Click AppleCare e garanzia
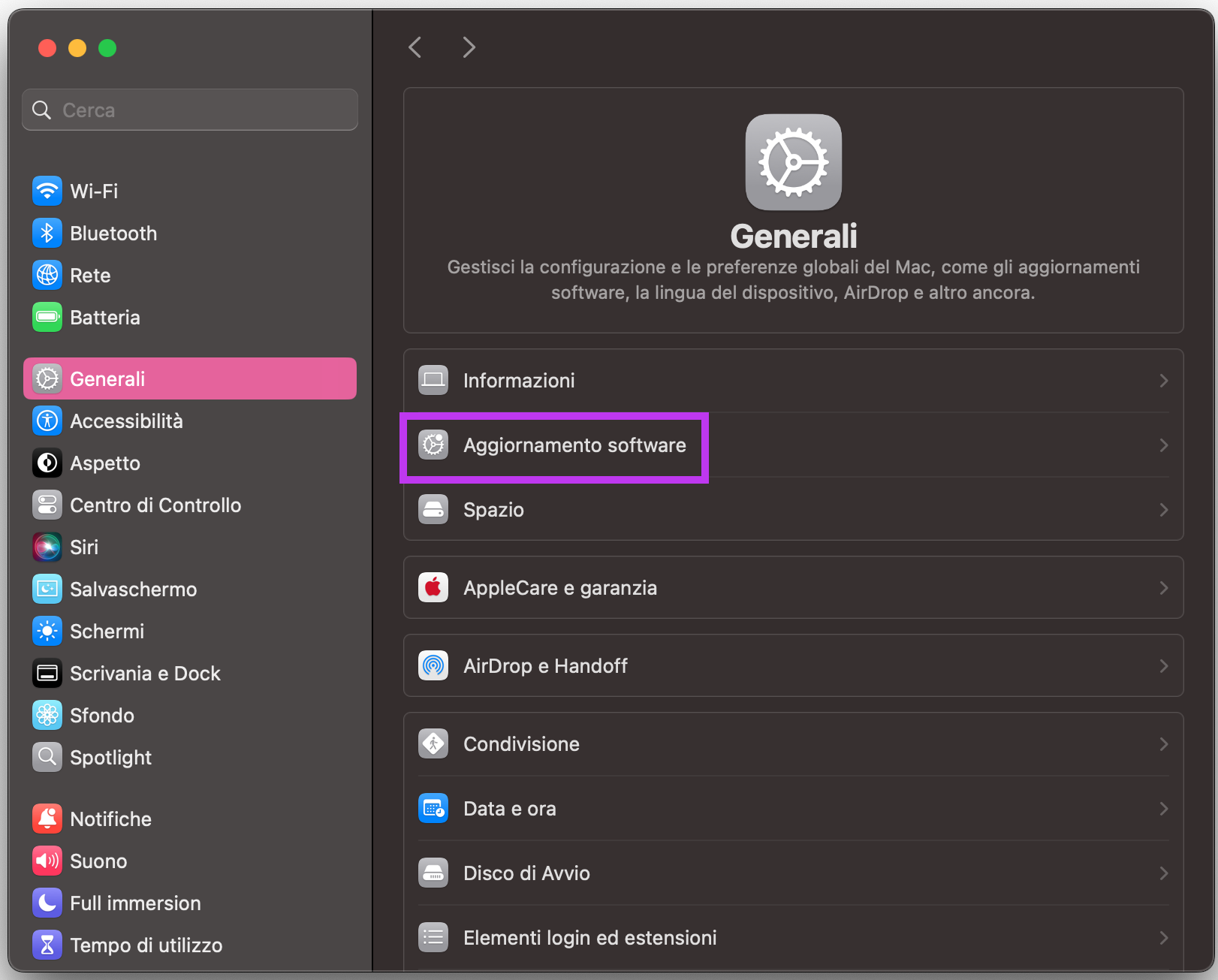Viewport: 1218px width, 980px height. tap(560, 588)
